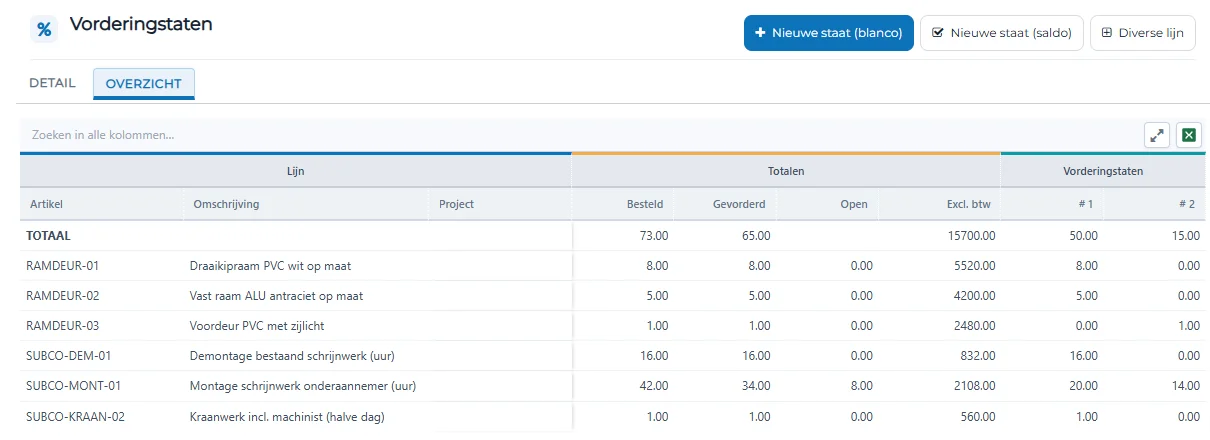
Task: Focus the Zoeken in alle kolommen search field
Action: tap(580, 134)
